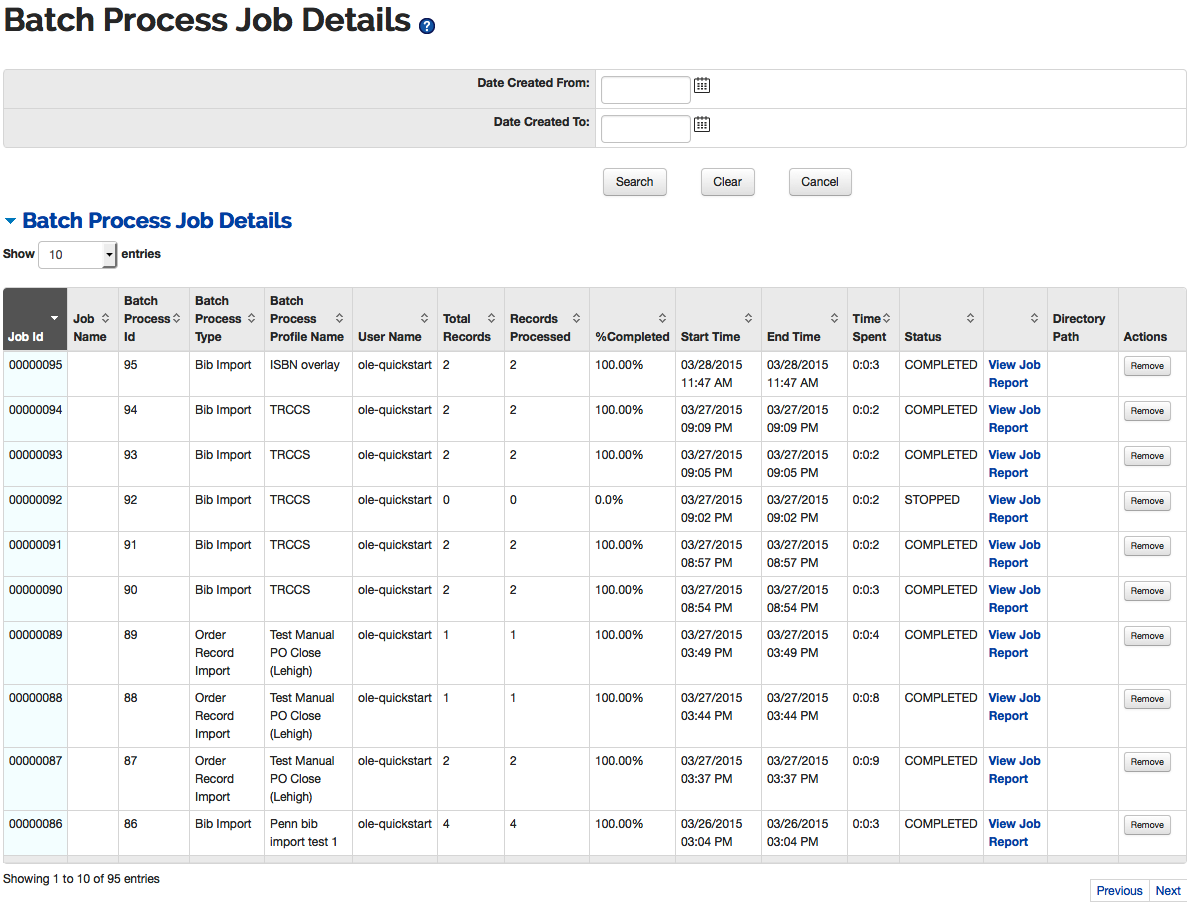Focus the Date Created From input field
1192x906 pixels.
[645, 90]
